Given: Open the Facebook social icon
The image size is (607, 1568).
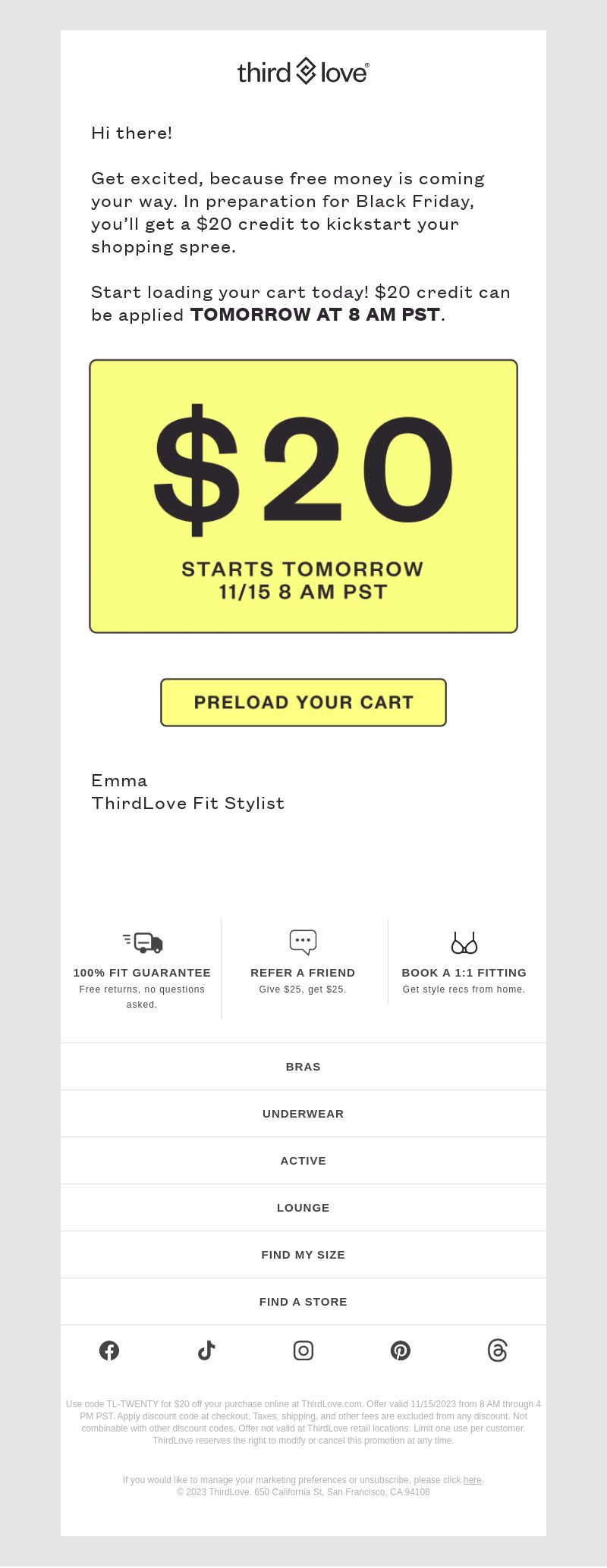Looking at the screenshot, I should pos(109,1350).
